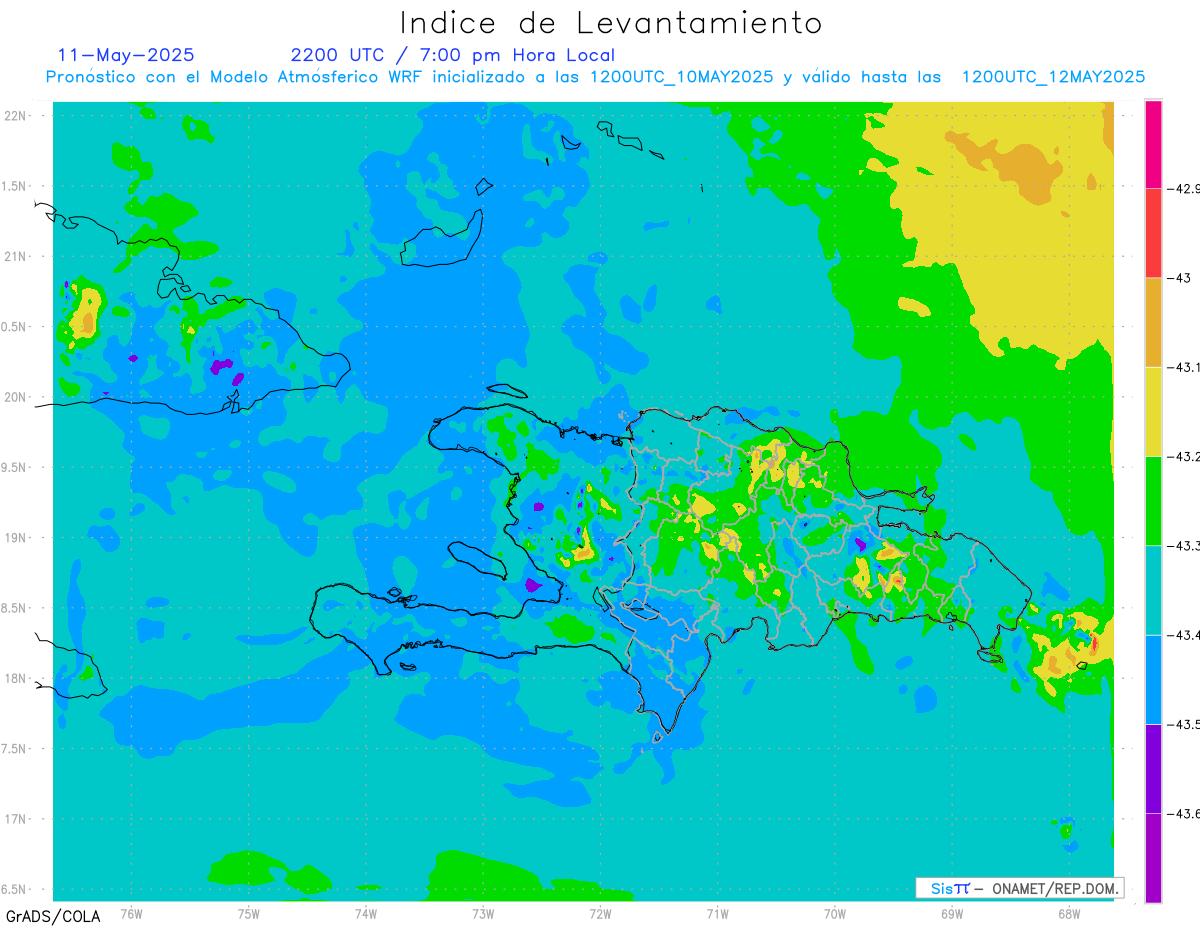
Task: Click the legend value '-43'
Action: pyautogui.click(x=1177, y=278)
